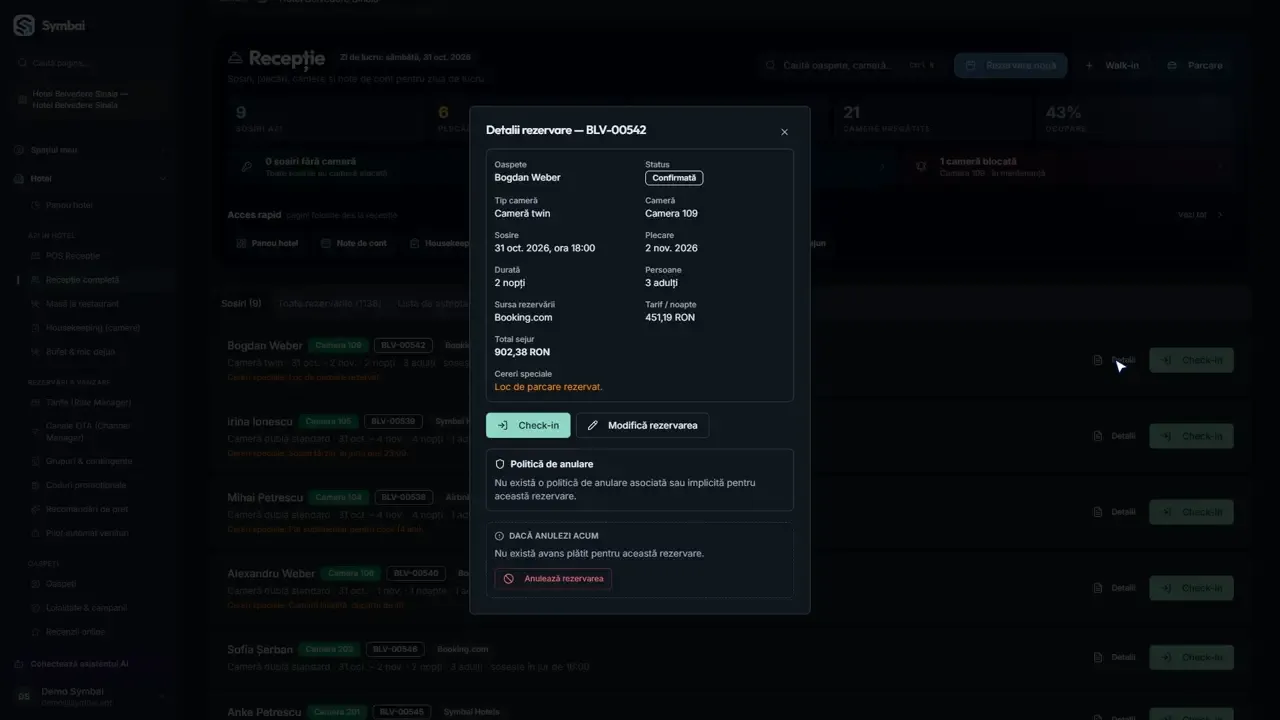1280x720 pixels.
Task: Open Modifică rezervarea editor
Action: point(643,425)
